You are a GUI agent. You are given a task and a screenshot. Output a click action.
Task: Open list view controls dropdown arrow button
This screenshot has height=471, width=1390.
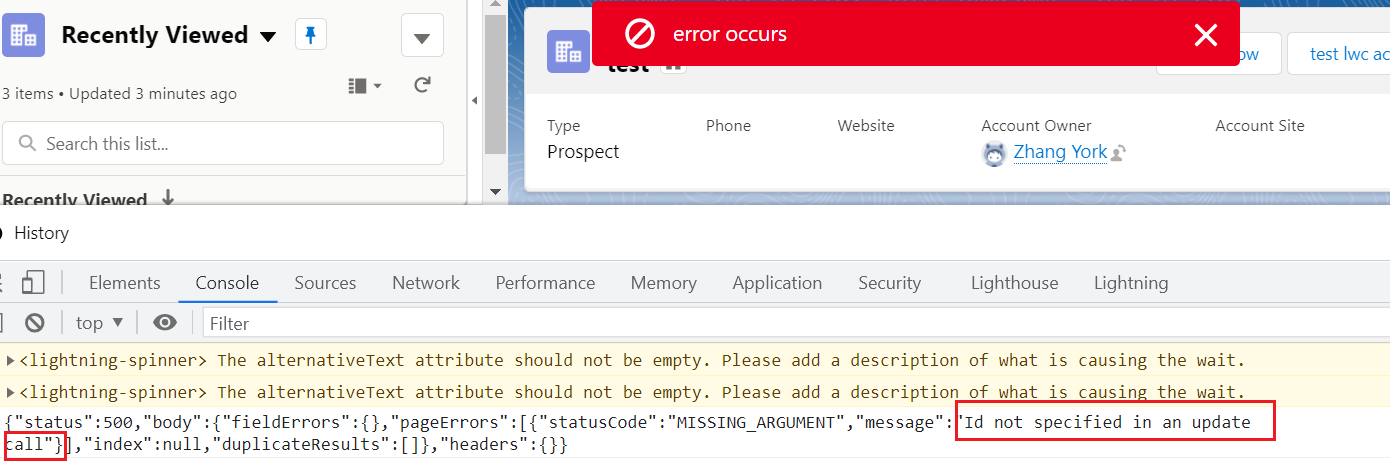click(422, 37)
